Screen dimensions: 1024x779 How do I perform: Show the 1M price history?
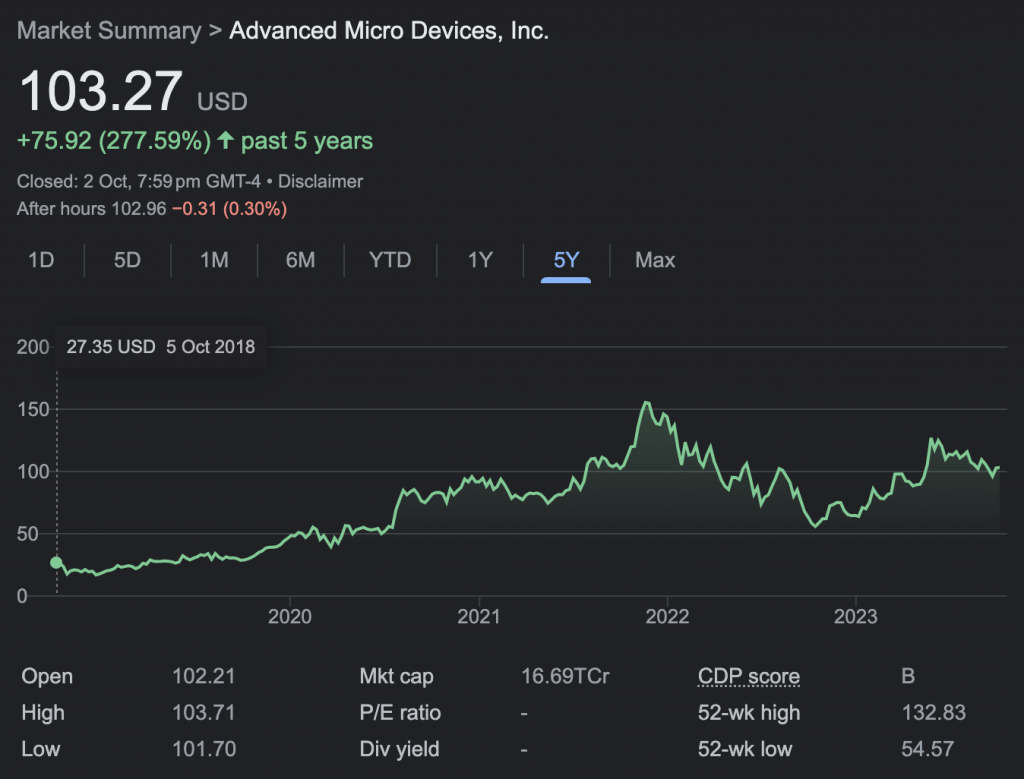pos(214,261)
